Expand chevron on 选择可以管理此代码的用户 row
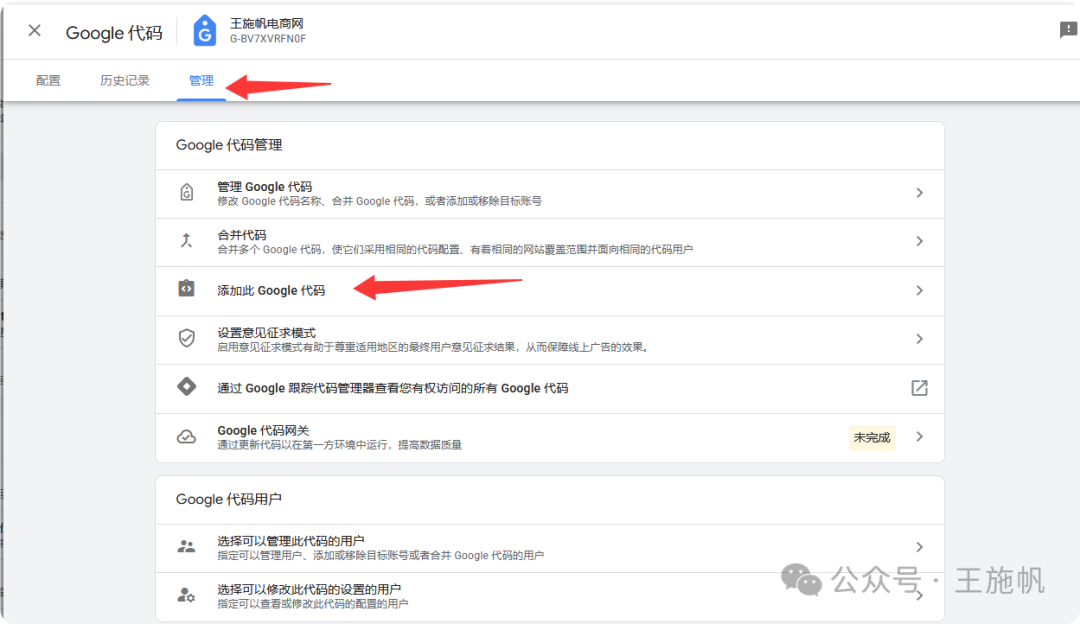 [920, 547]
